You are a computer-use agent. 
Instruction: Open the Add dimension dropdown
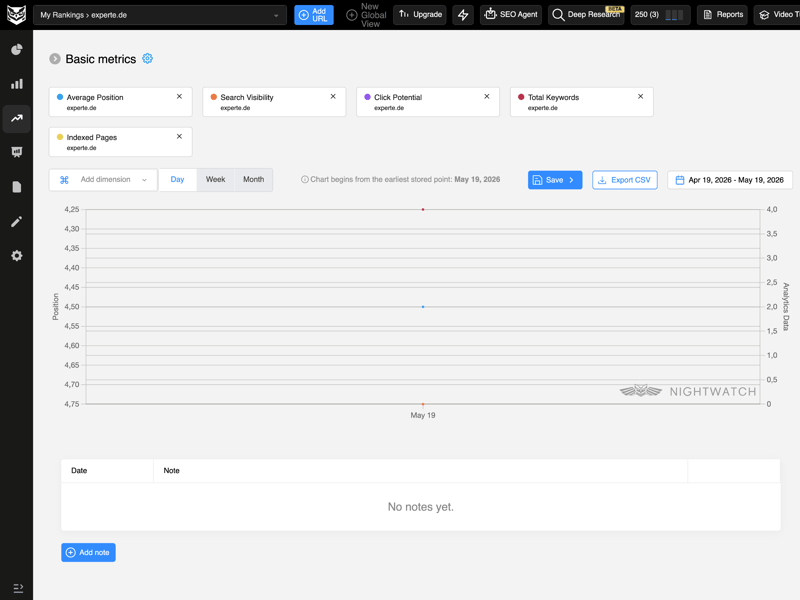coord(104,180)
